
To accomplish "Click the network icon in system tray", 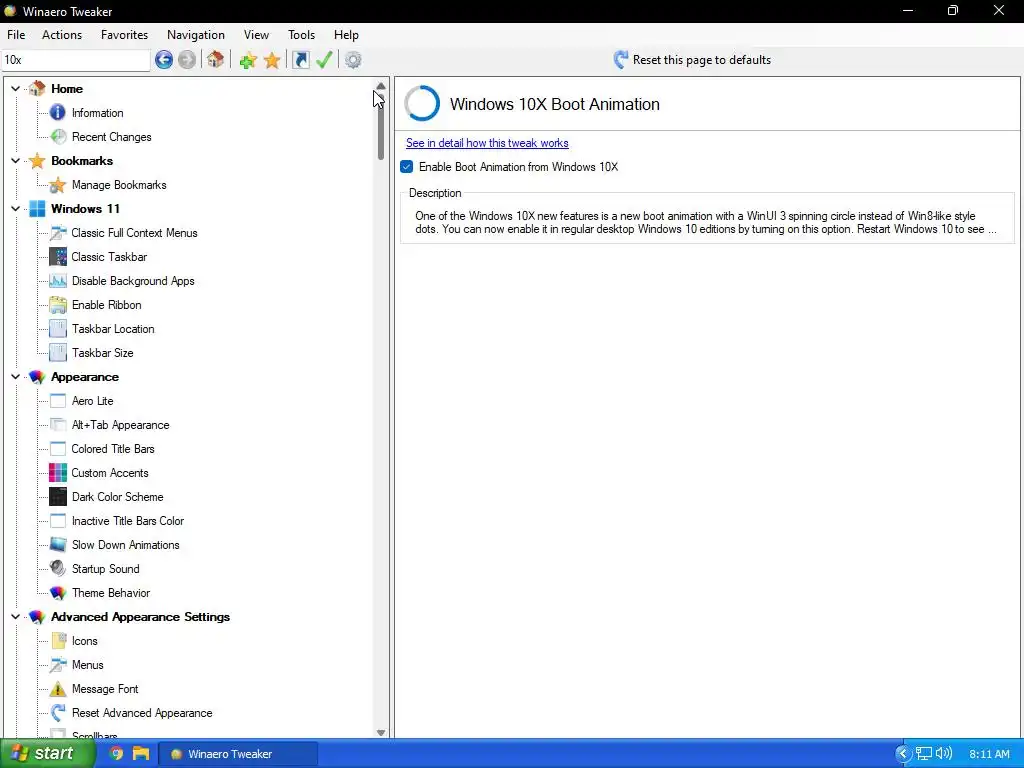I will pos(923,754).
